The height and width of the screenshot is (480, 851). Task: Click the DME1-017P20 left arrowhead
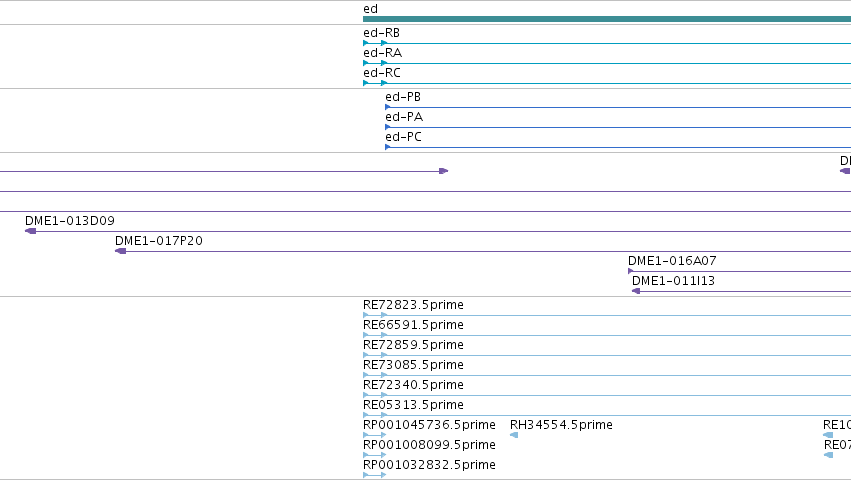click(120, 251)
